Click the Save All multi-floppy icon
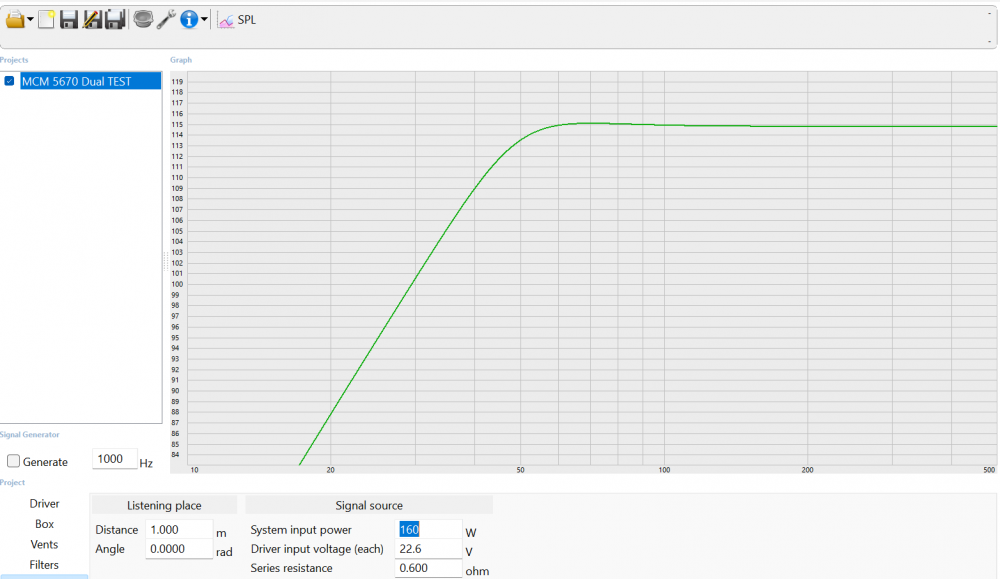1000x579 pixels. 115,19
